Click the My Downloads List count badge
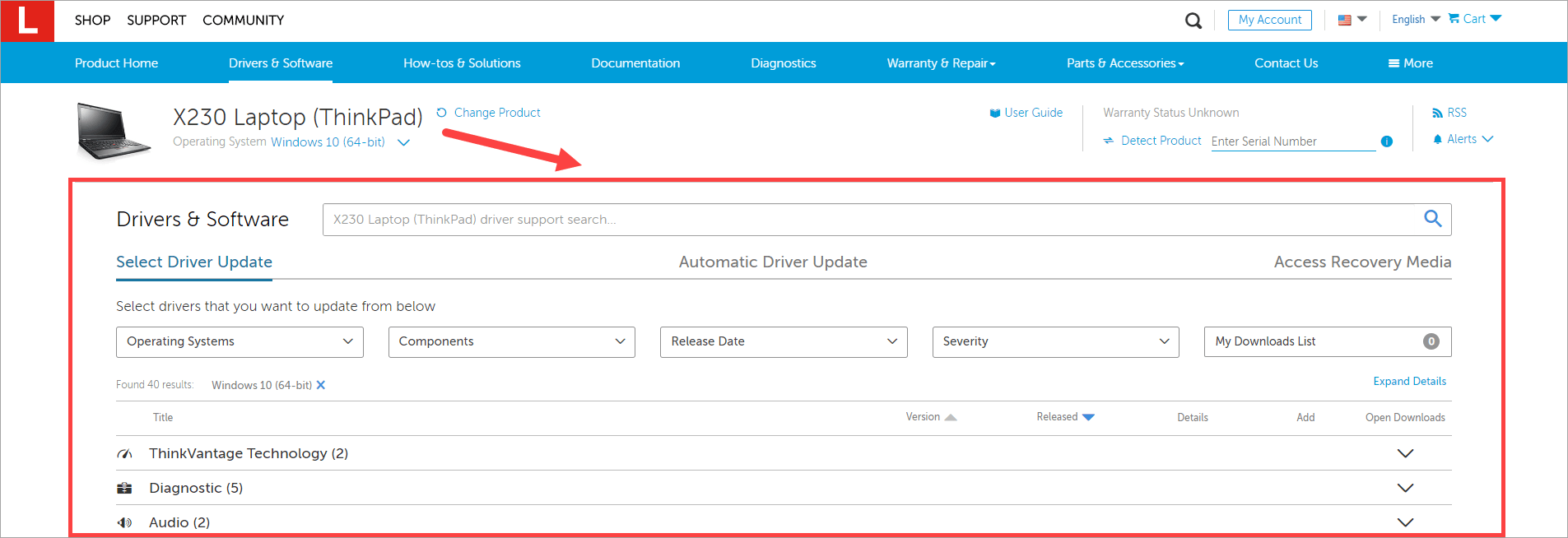Image resolution: width=1568 pixels, height=538 pixels. pyautogui.click(x=1431, y=341)
